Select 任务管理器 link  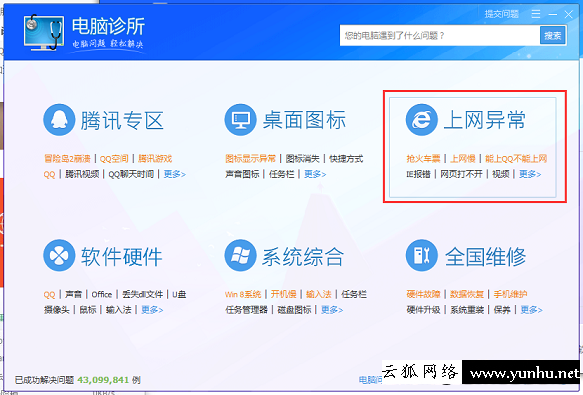tap(247, 309)
